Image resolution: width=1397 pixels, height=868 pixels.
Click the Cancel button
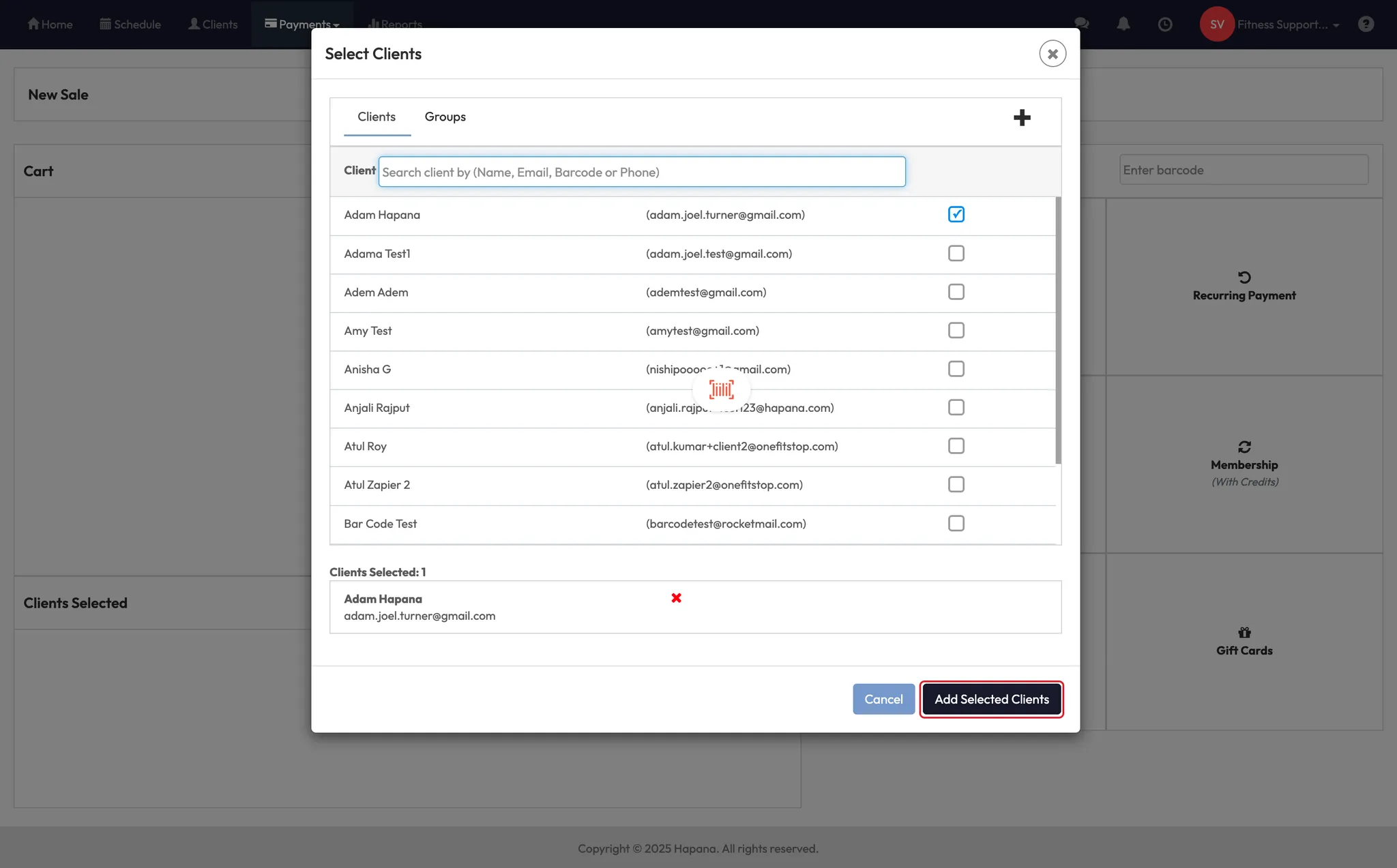pos(883,700)
